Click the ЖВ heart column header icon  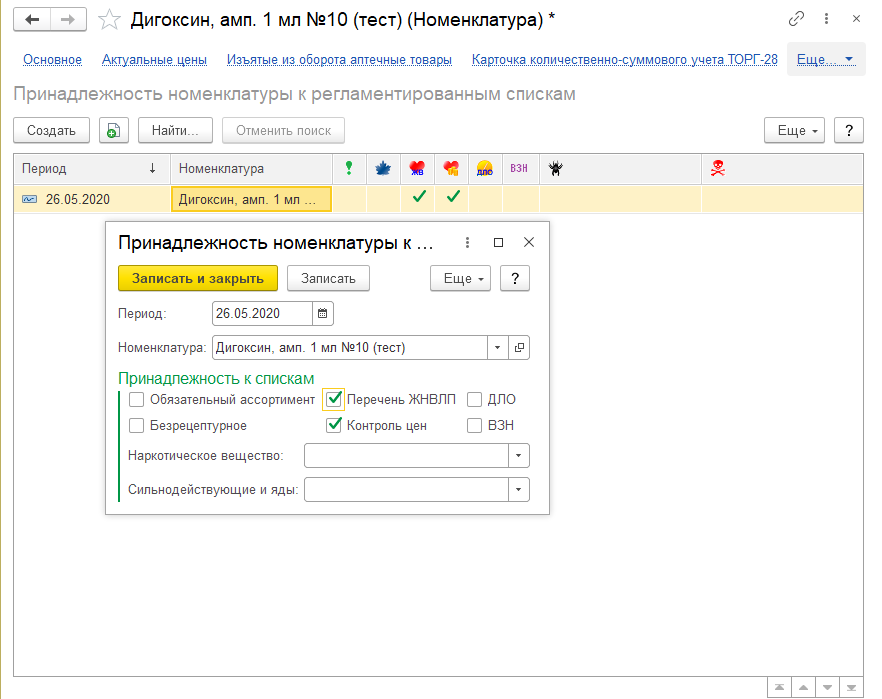[417, 168]
